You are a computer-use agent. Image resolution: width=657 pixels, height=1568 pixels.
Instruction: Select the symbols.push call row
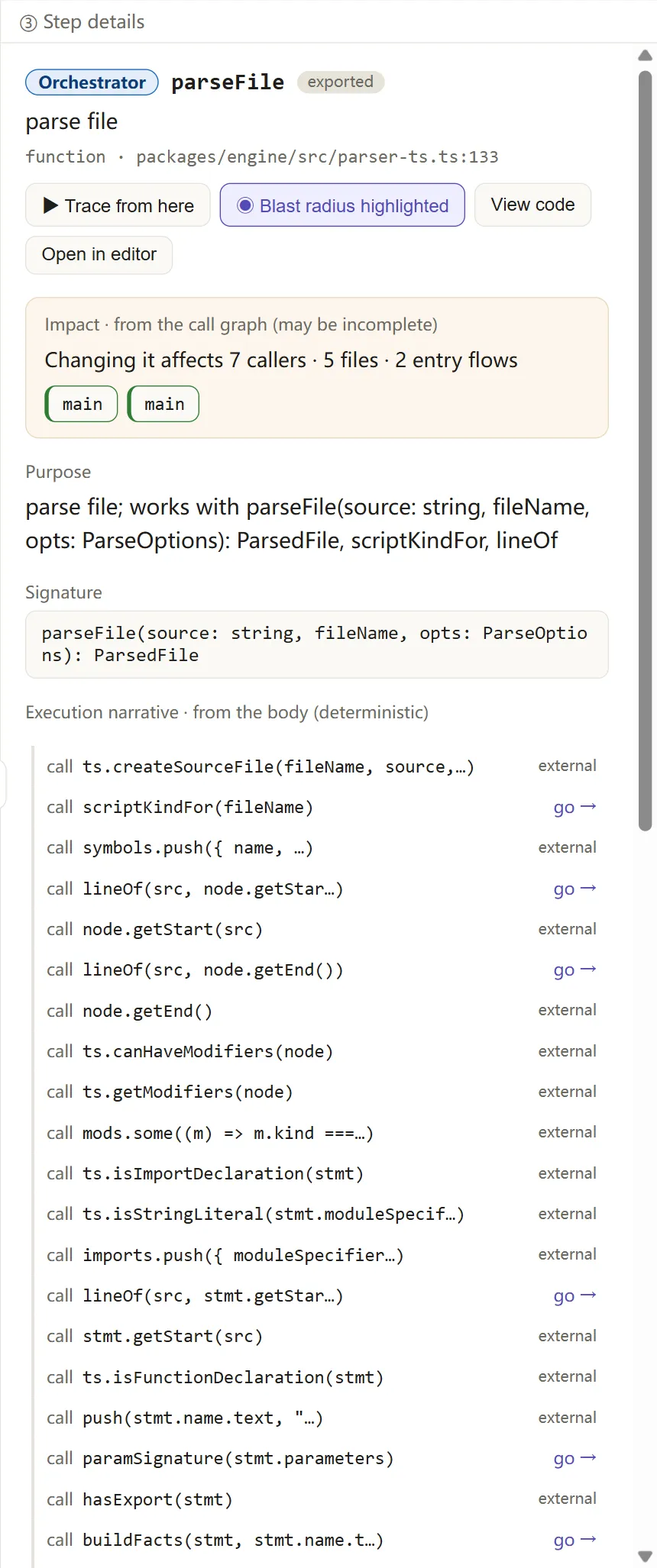tap(321, 847)
